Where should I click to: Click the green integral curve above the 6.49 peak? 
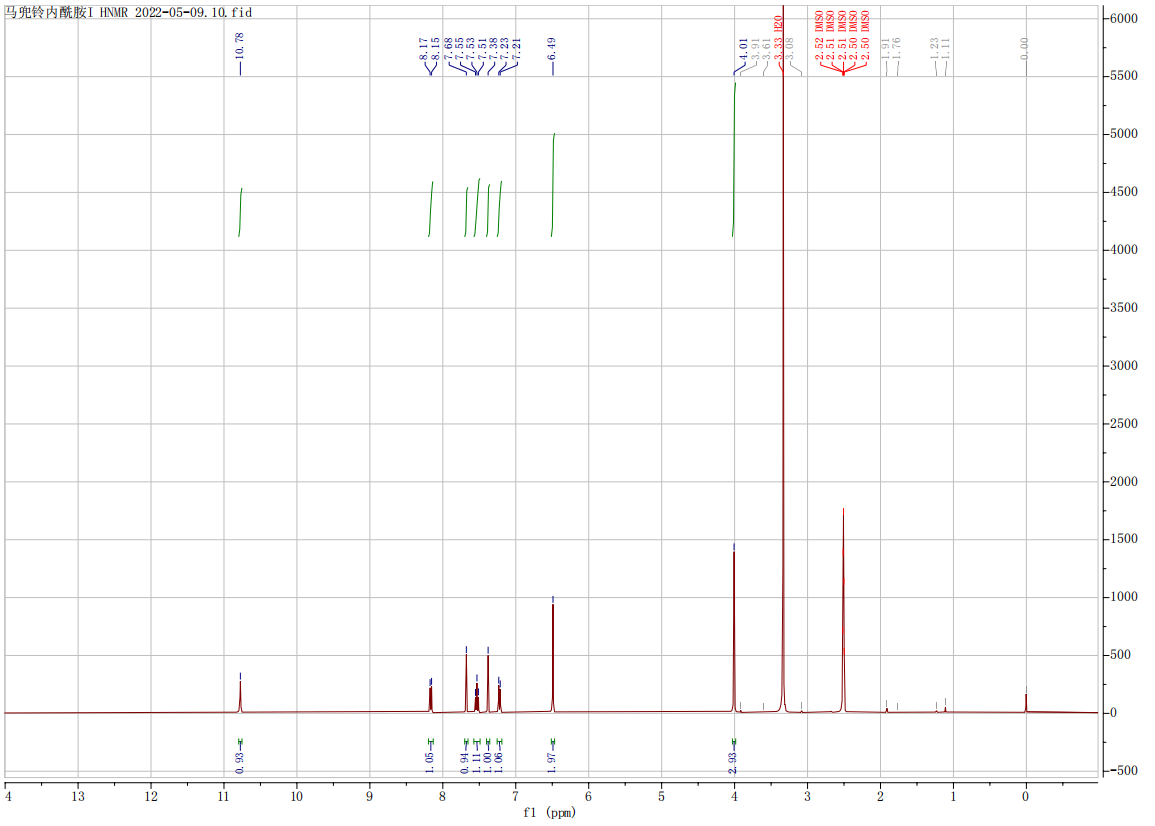(x=553, y=185)
